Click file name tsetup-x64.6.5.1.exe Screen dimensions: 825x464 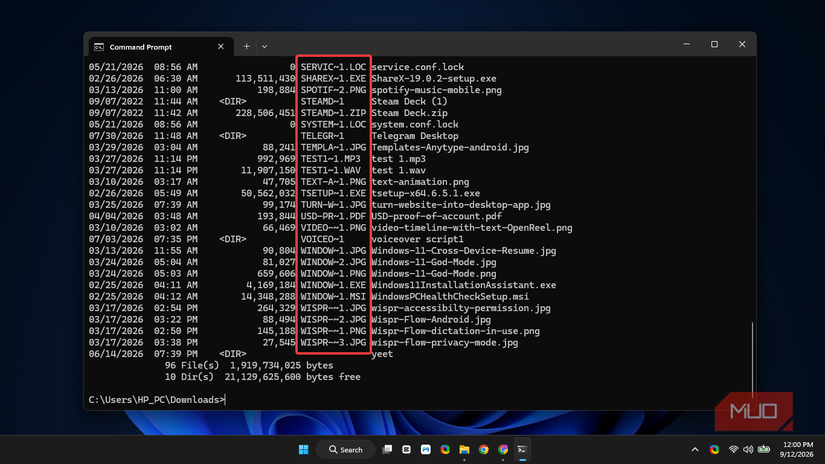pyautogui.click(x=426, y=194)
